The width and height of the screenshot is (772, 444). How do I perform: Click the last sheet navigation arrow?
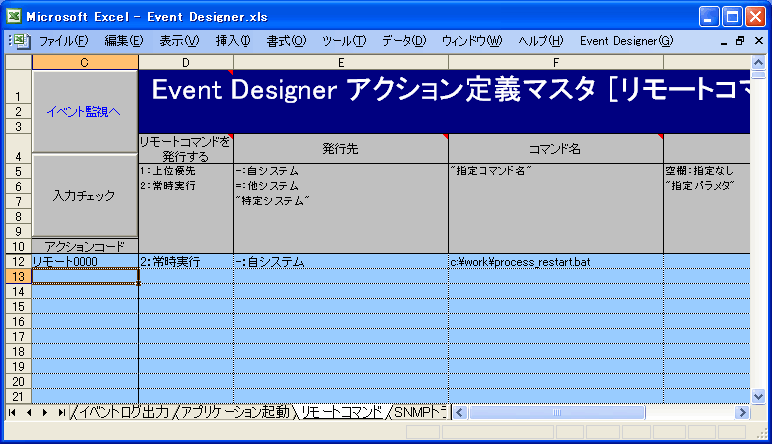pyautogui.click(x=61, y=412)
